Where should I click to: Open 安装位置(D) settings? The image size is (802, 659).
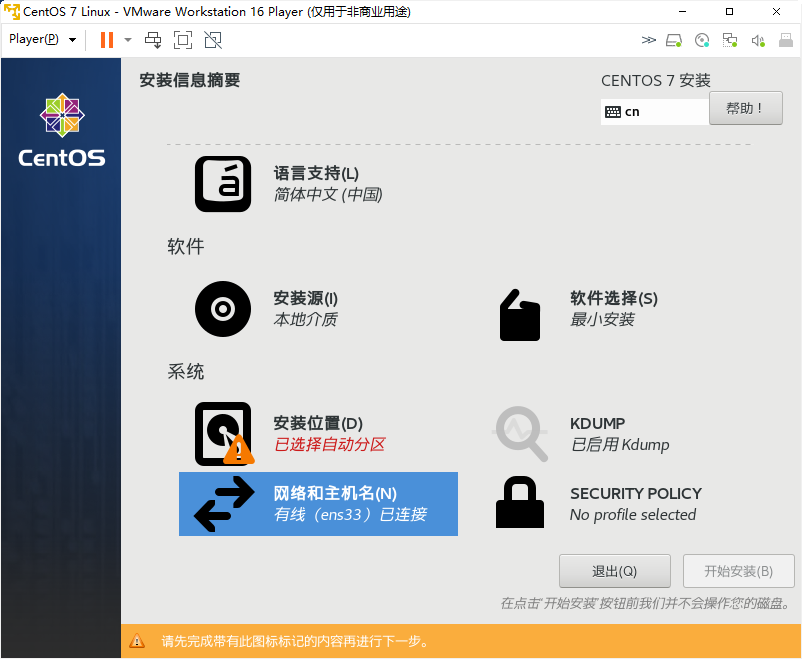[x=318, y=423]
